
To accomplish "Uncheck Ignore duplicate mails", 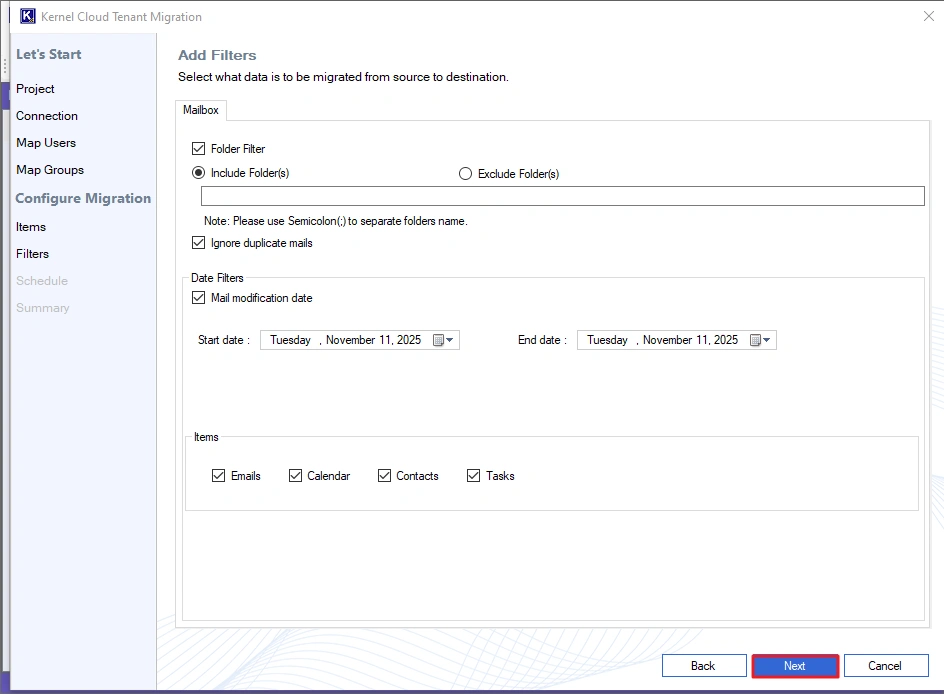I will 197,242.
